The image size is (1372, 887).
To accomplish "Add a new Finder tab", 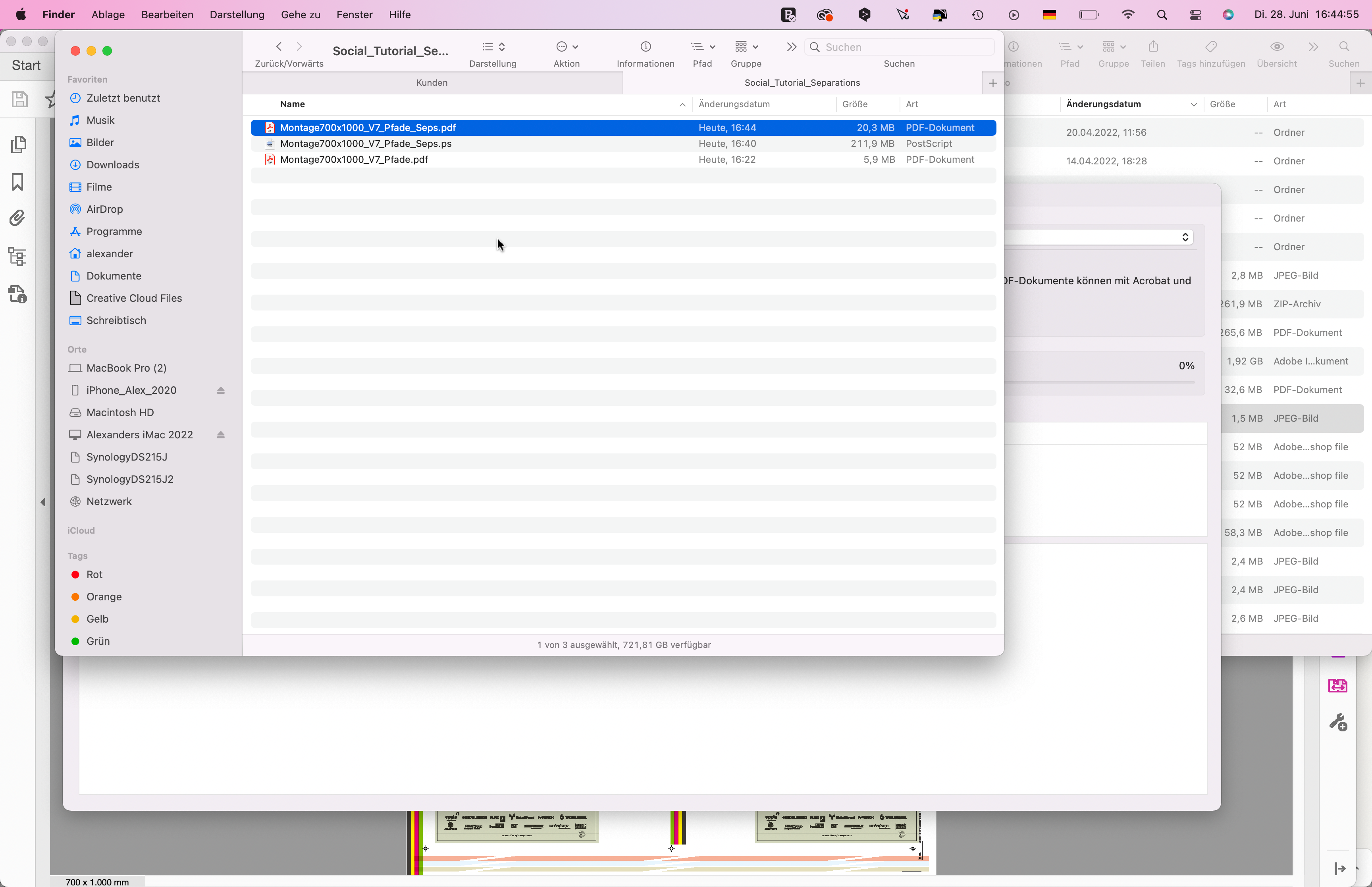I will pos(992,83).
